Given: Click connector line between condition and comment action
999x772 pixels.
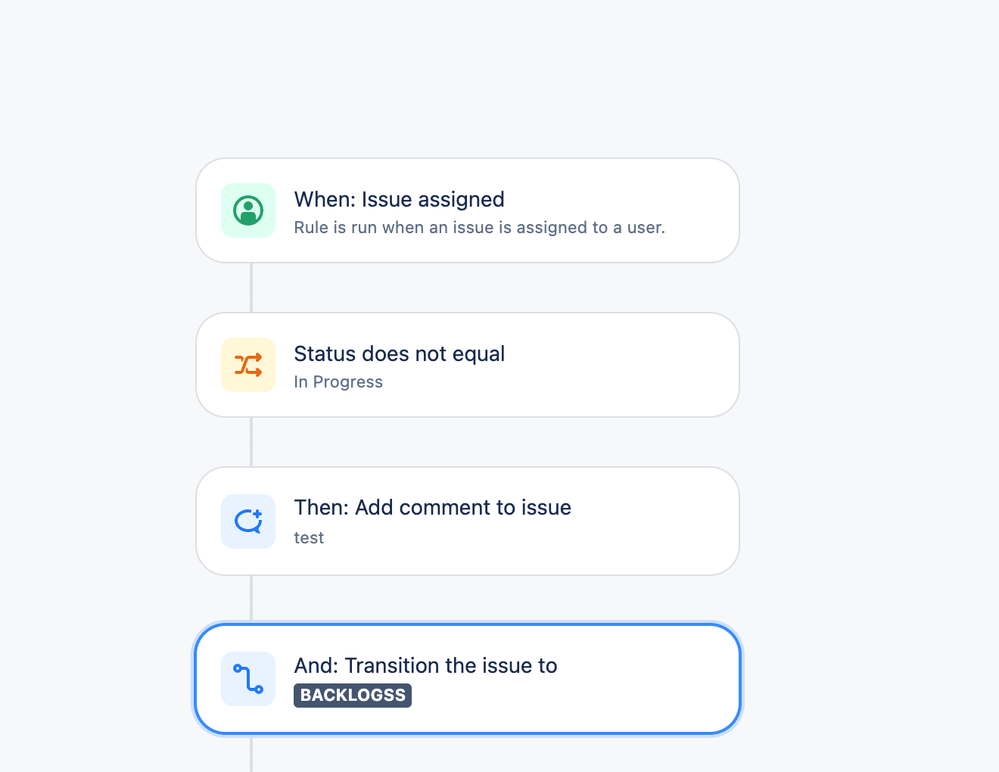Looking at the screenshot, I should point(251,442).
